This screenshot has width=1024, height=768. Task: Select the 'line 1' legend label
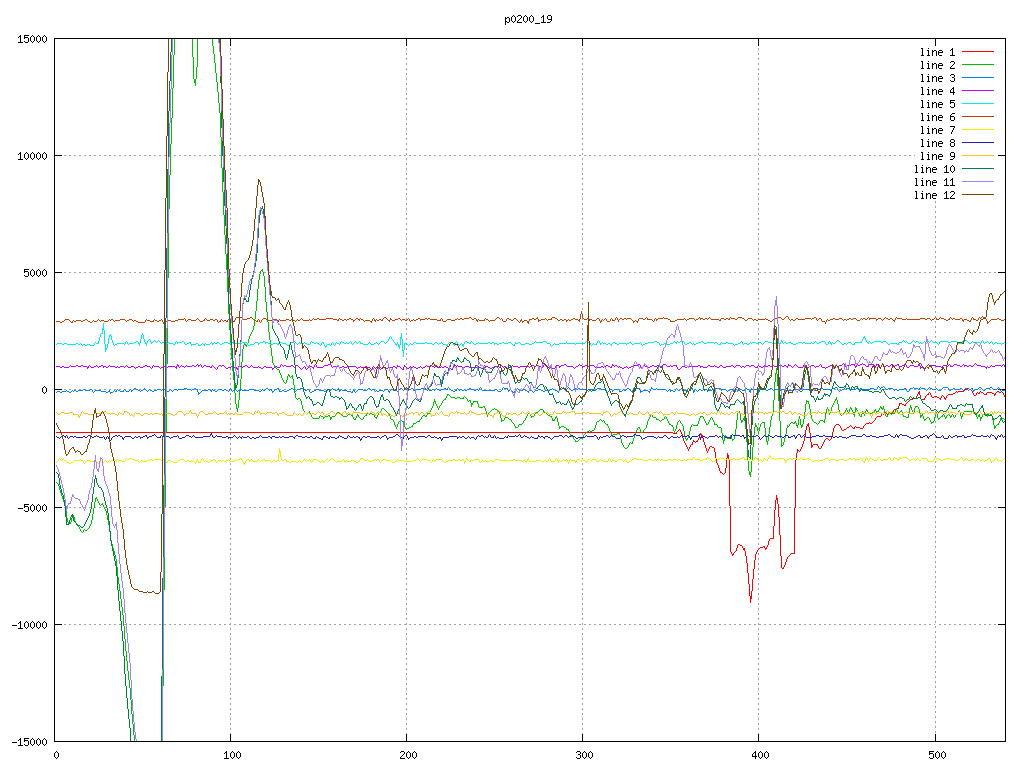point(937,52)
